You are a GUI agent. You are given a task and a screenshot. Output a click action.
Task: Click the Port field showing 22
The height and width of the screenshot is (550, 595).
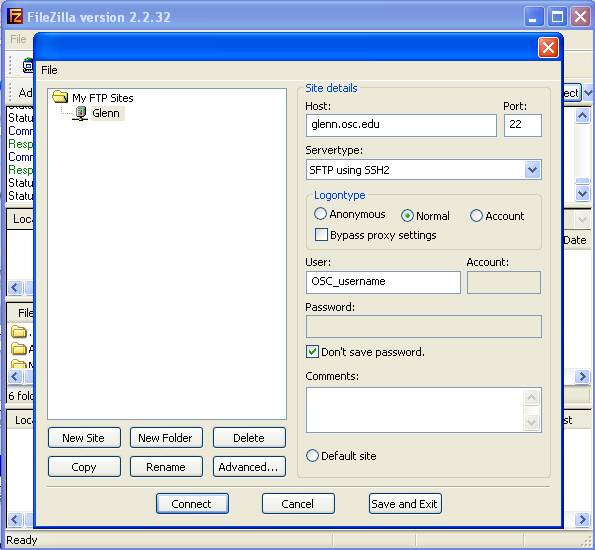pyautogui.click(x=523, y=125)
